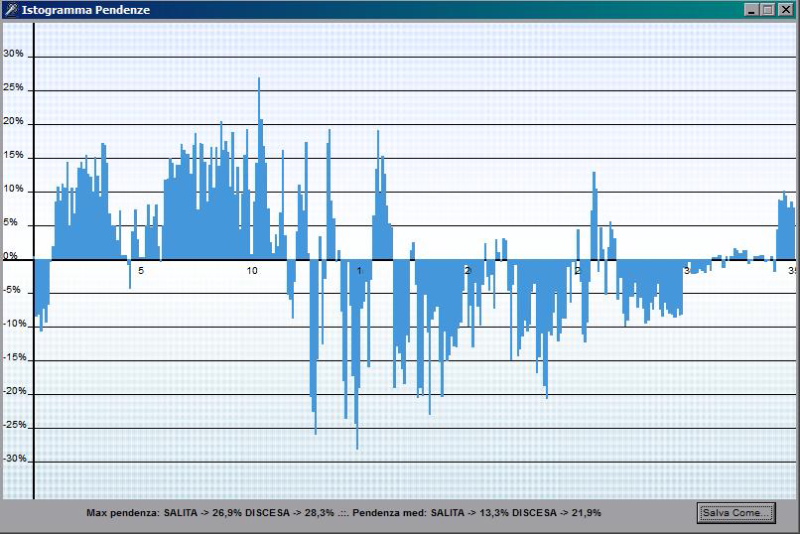The width and height of the screenshot is (800, 534).
Task: Click the Salva Come... button
Action: (736, 513)
